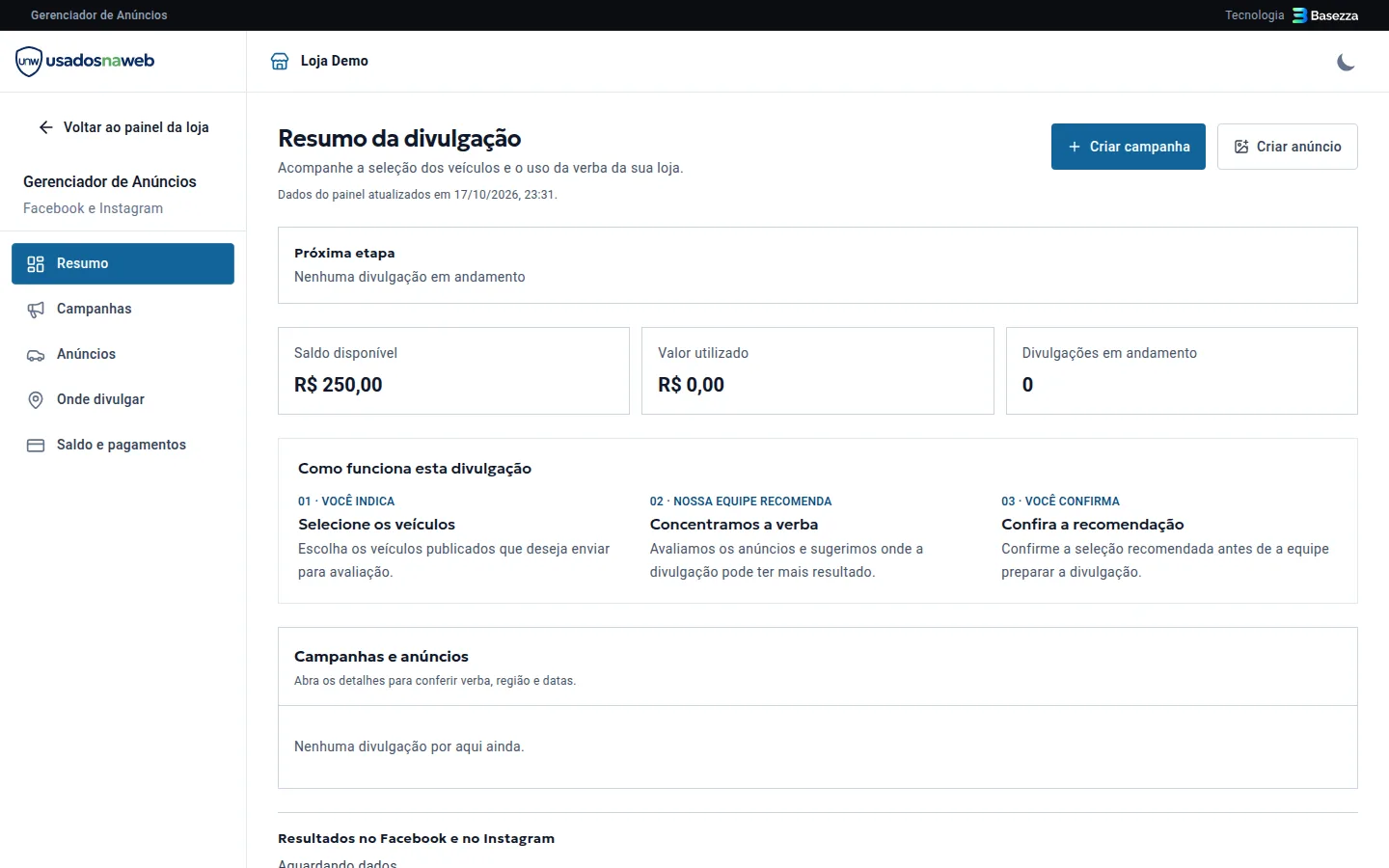1389x868 pixels.
Task: Click Resultados no Facebook e no Instagram heading
Action: (x=417, y=839)
